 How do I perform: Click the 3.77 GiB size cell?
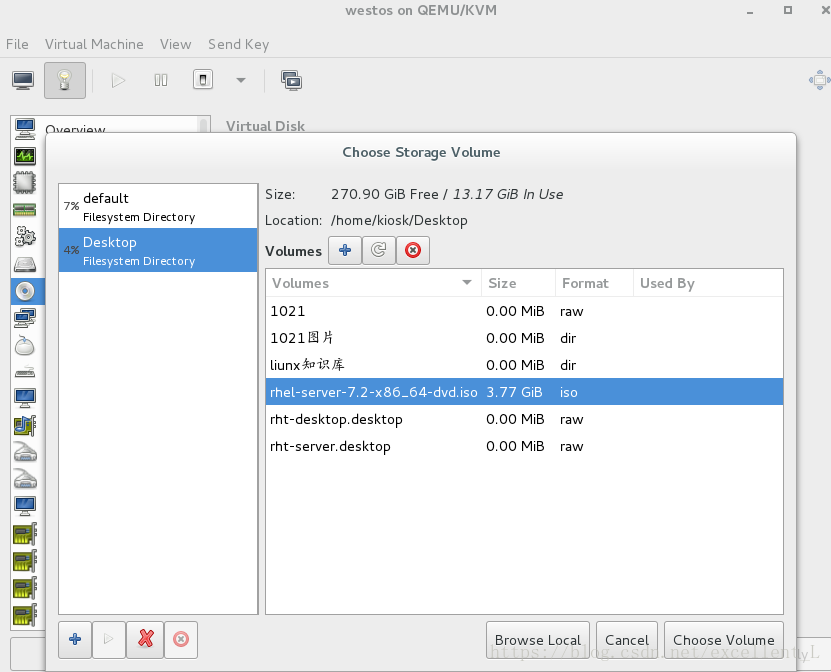514,392
